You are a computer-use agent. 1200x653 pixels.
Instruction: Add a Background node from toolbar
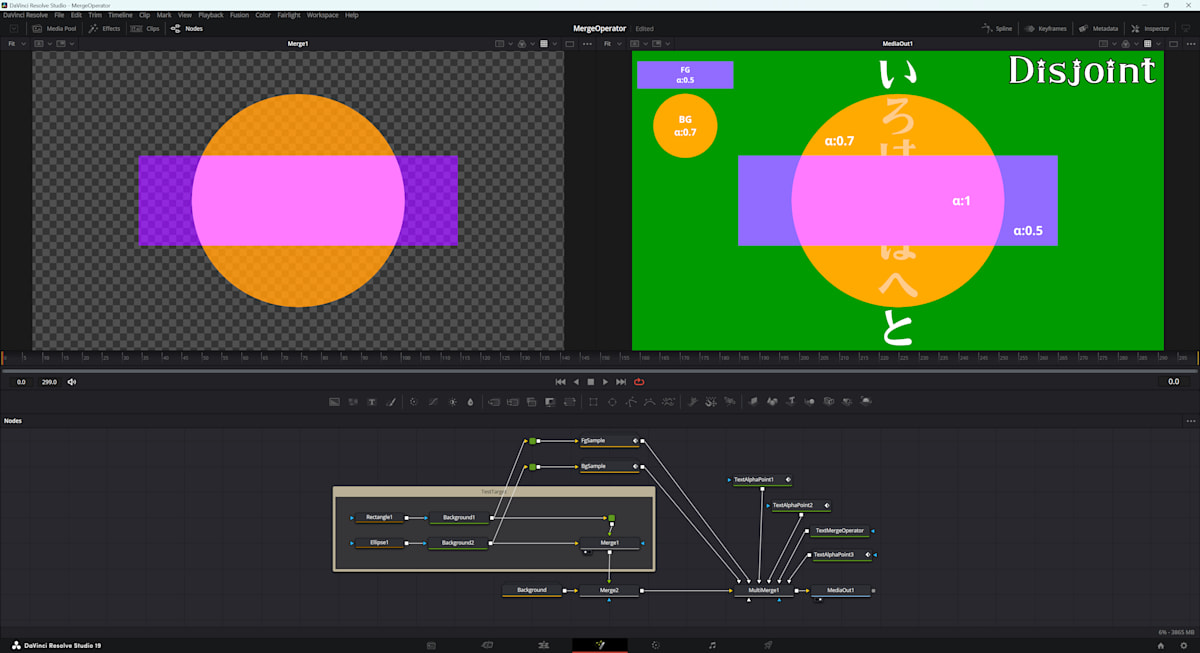pos(335,401)
